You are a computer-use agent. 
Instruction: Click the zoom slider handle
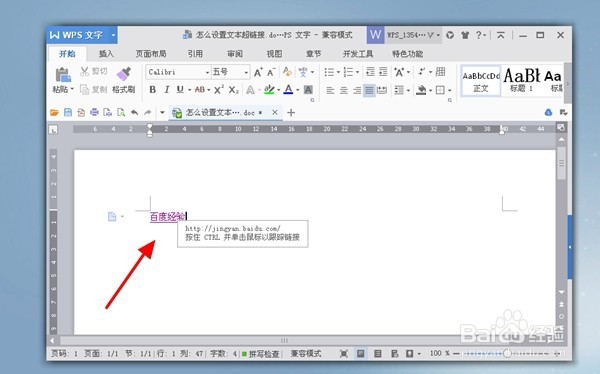tap(507, 353)
